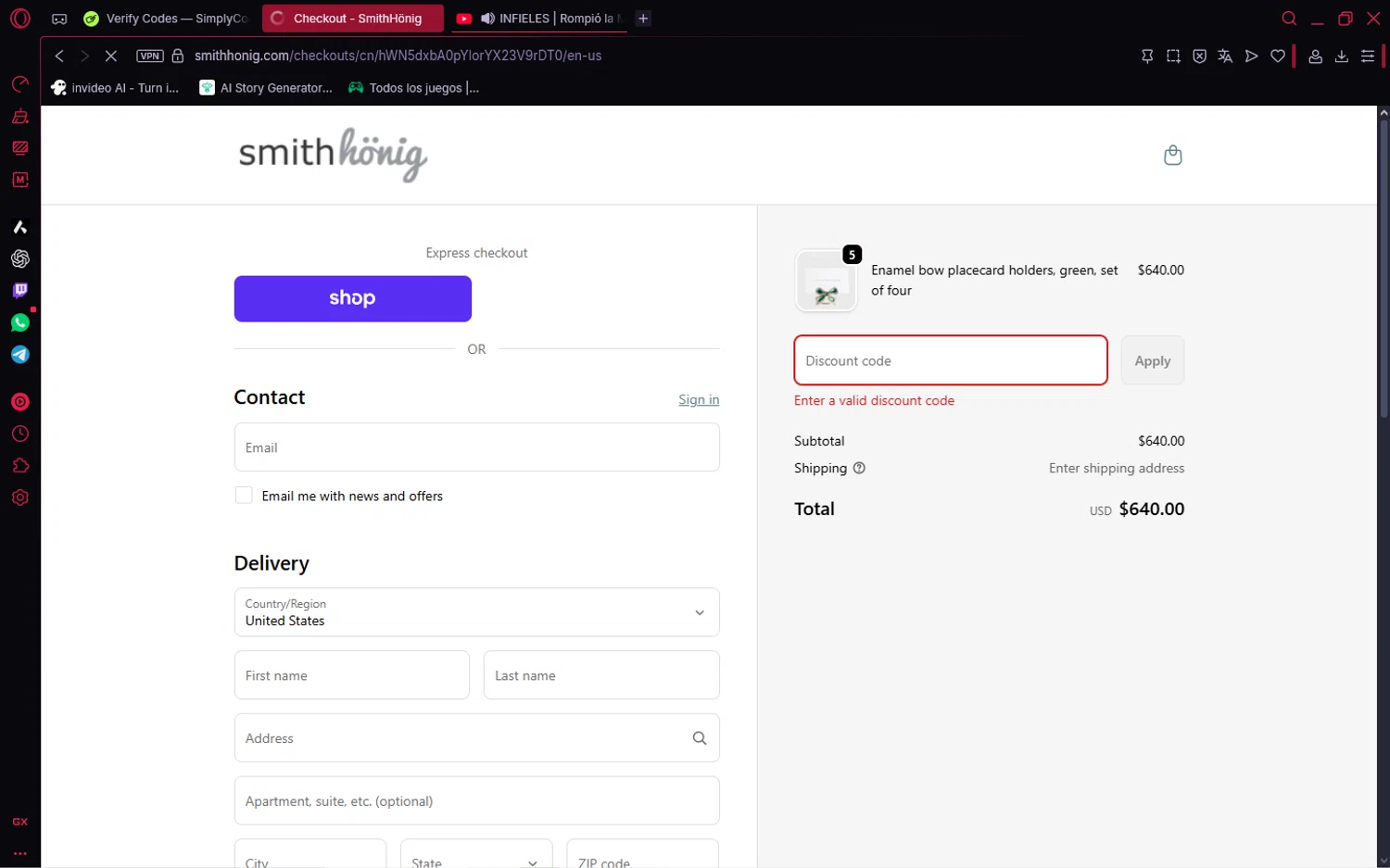
Task: Open the tab search magnifier icon
Action: [x=1289, y=18]
